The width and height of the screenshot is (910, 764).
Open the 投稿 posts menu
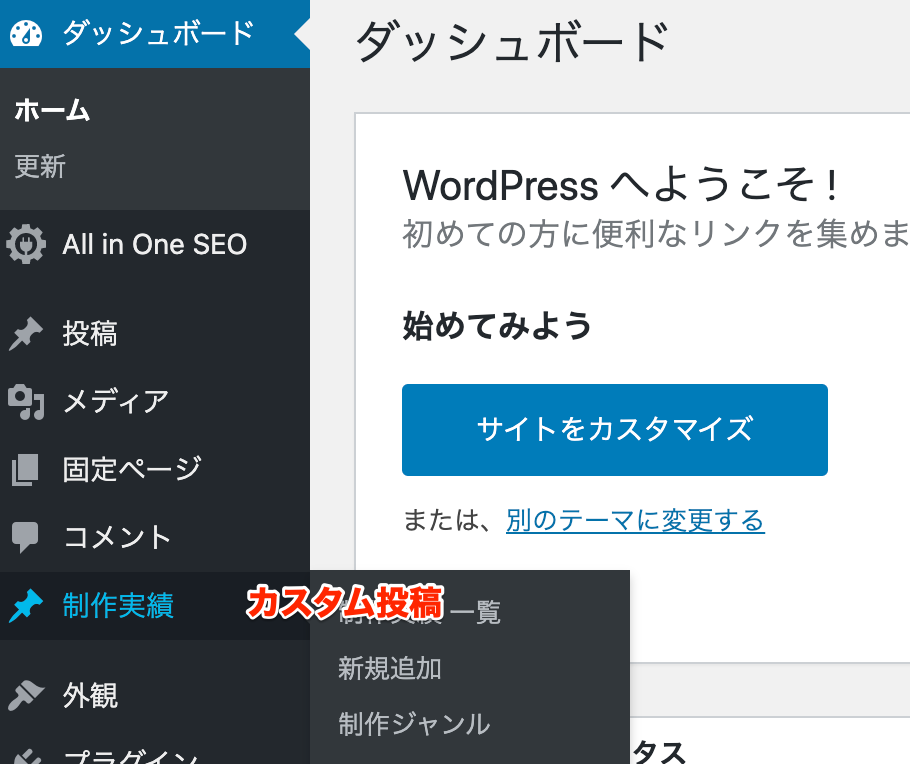90,334
